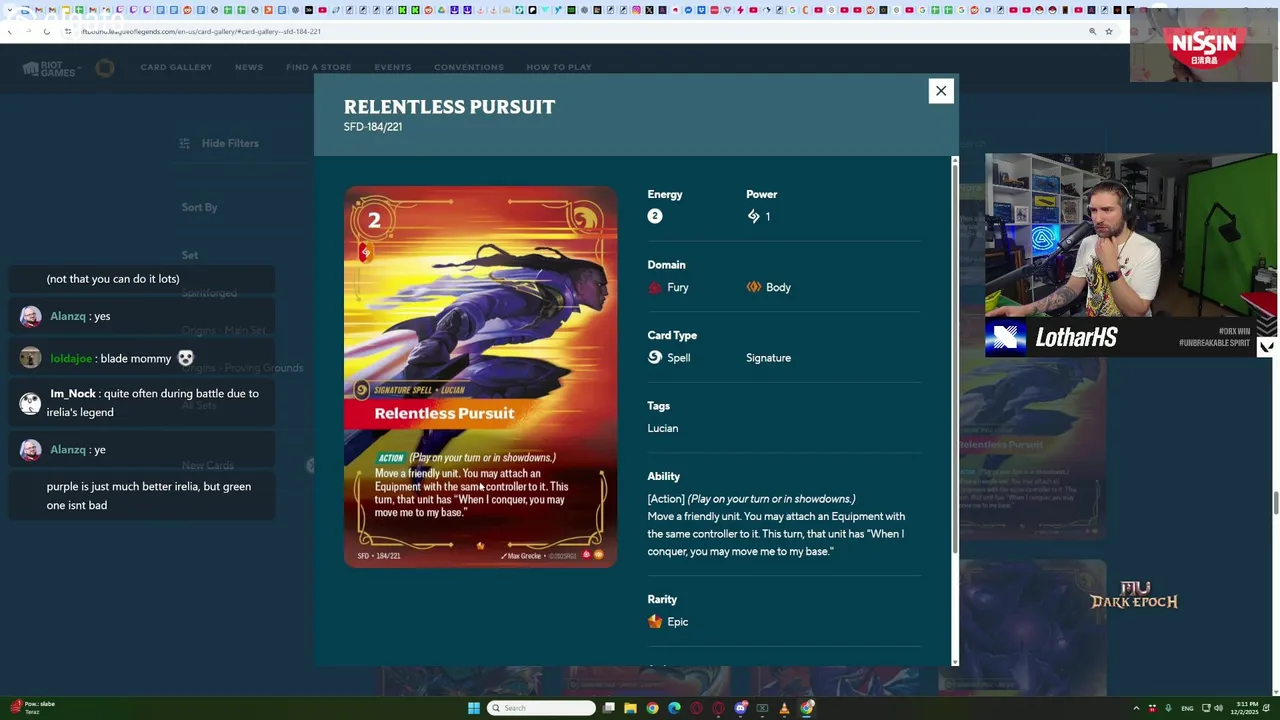Open the Relentless Pursuit card image
This screenshot has width=1280, height=720.
pyautogui.click(x=480, y=377)
